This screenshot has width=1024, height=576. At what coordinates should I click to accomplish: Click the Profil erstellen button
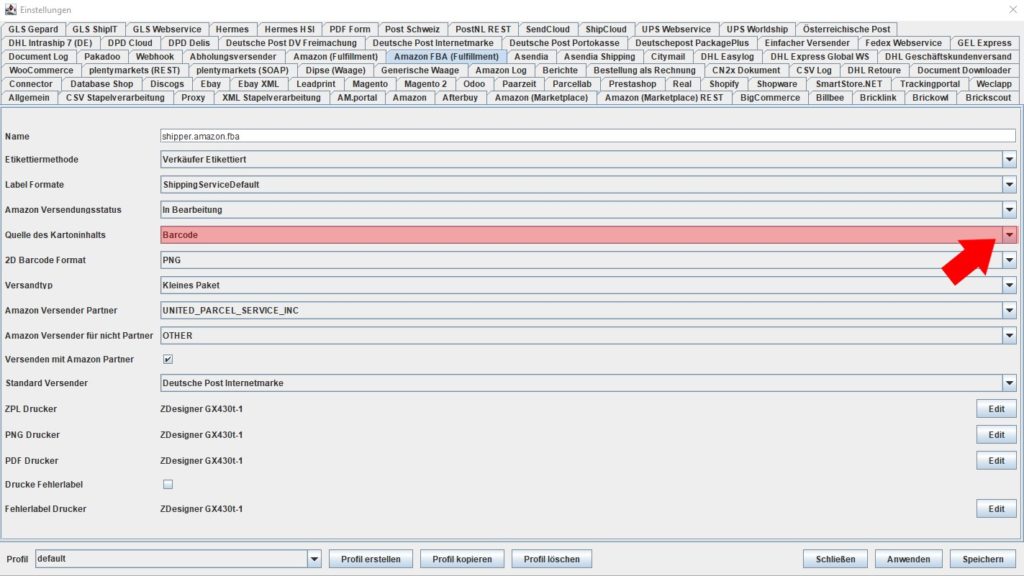[370, 559]
